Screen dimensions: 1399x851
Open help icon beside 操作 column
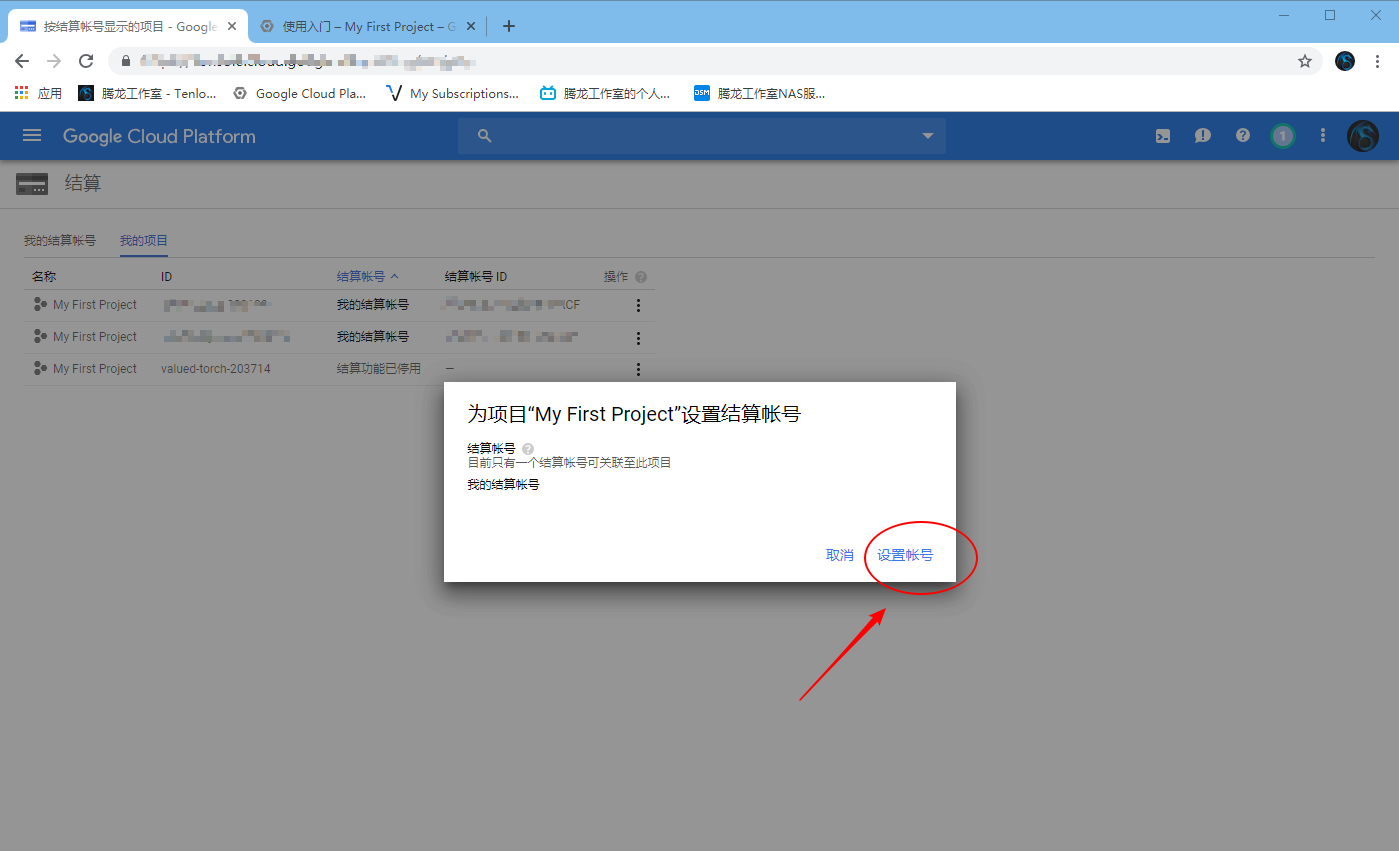click(x=641, y=277)
